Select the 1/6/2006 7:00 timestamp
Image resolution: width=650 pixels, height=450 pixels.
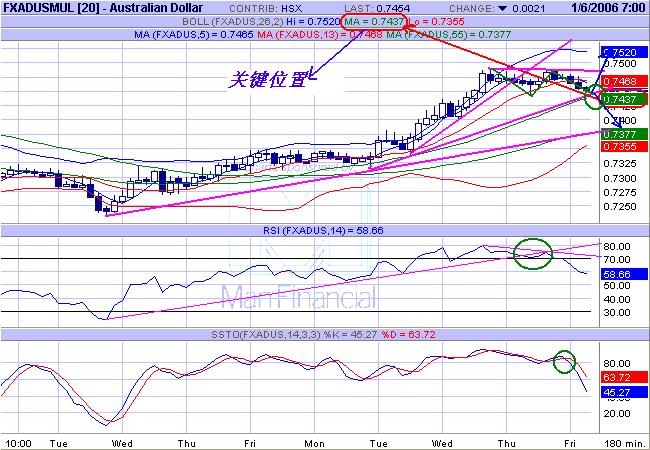pos(606,7)
